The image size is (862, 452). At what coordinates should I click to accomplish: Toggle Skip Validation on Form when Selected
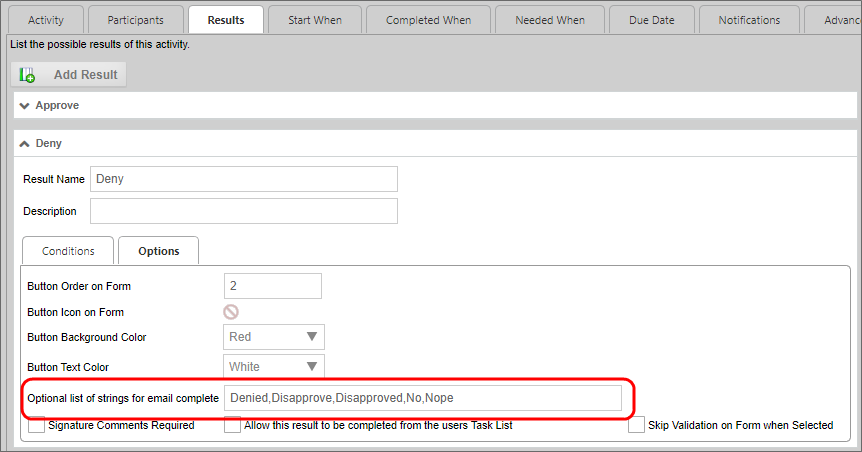(x=636, y=425)
